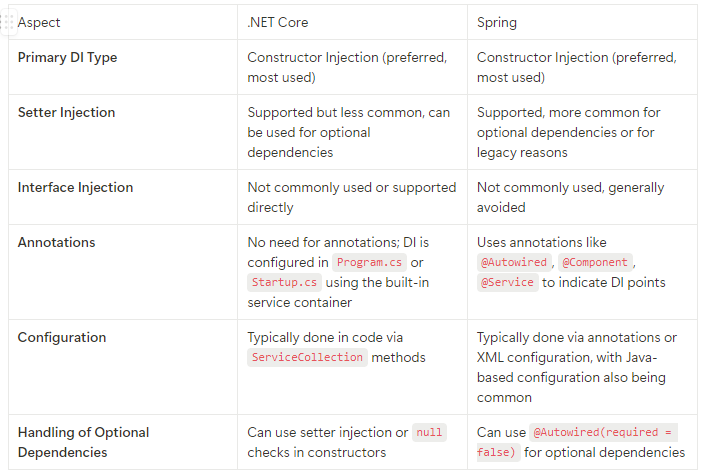The width and height of the screenshot is (704, 475).
Task: Click the @Service code tag
Action: pos(507,282)
